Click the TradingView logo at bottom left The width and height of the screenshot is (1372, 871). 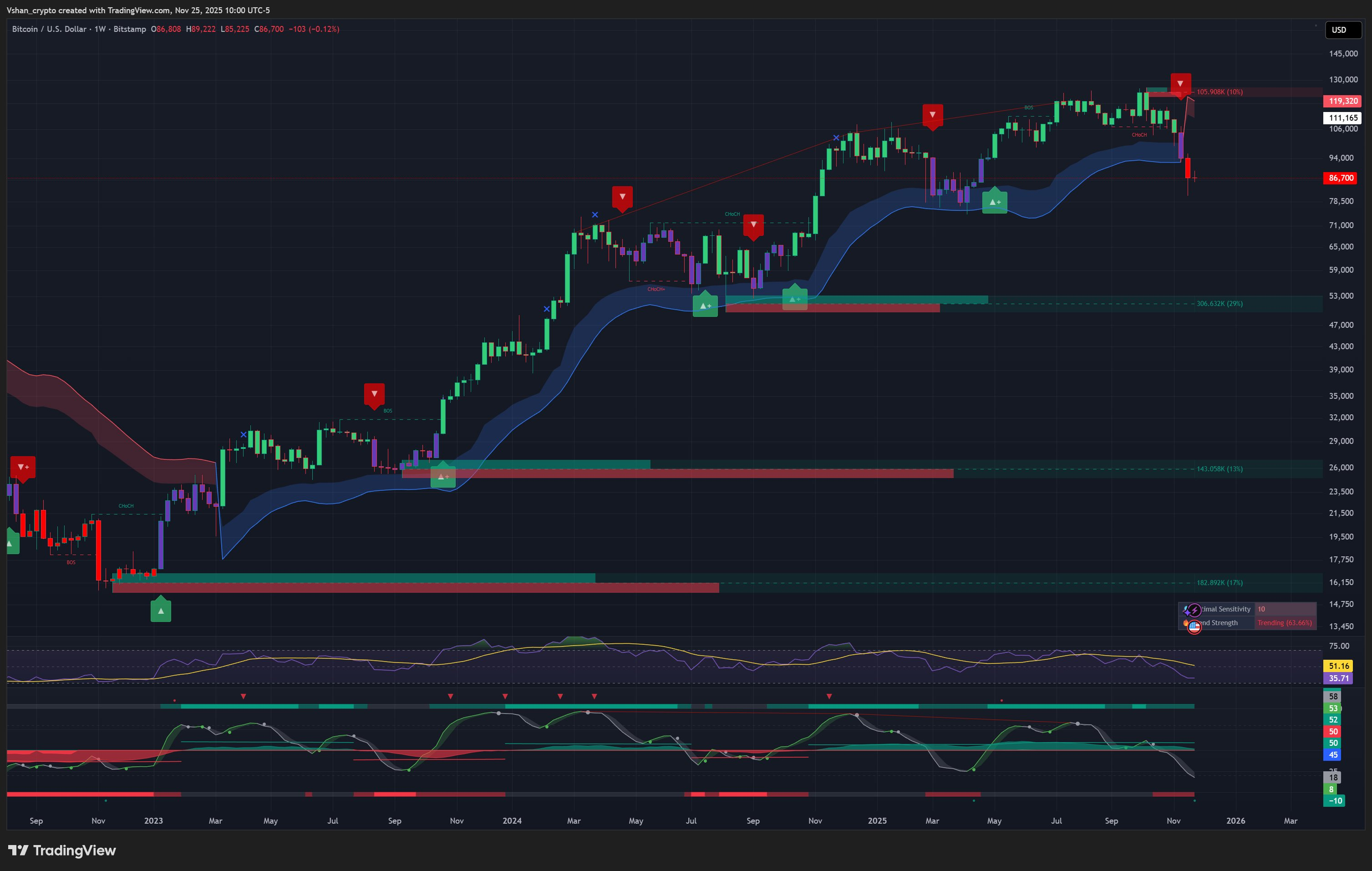click(62, 850)
